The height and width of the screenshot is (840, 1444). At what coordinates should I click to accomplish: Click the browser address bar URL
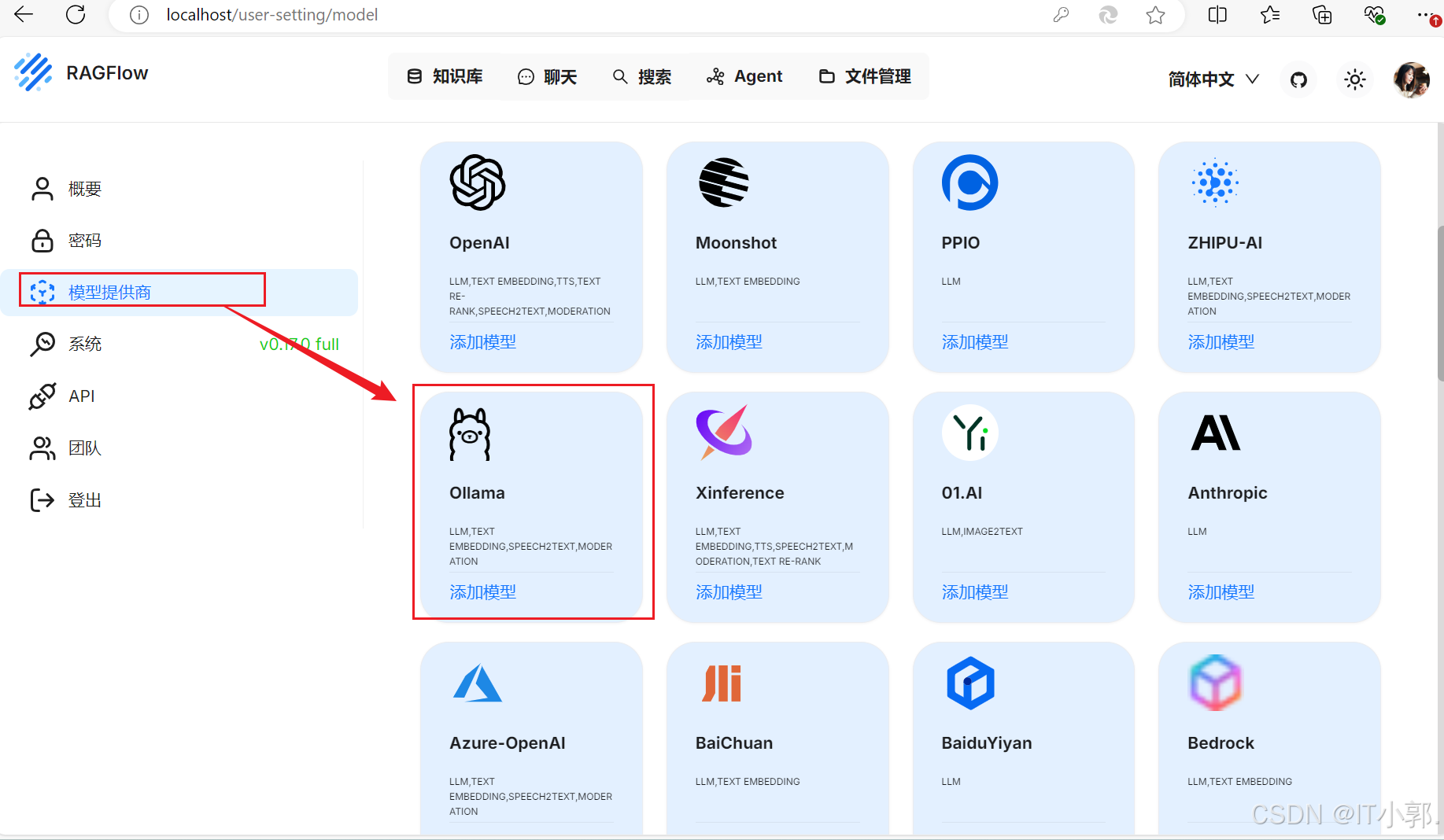tap(271, 15)
